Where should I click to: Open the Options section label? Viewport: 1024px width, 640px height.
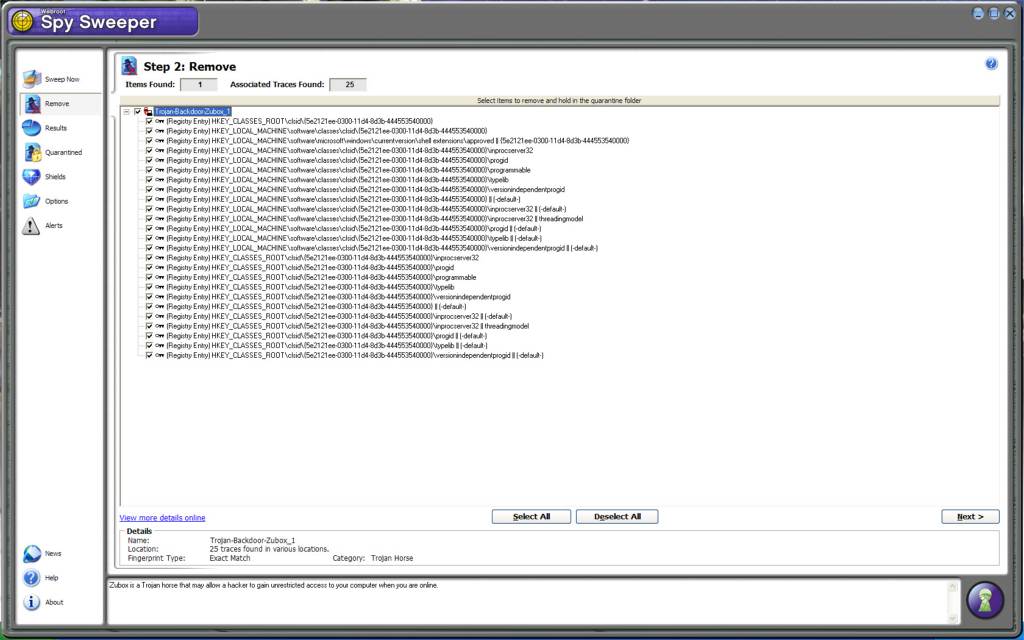[56, 201]
